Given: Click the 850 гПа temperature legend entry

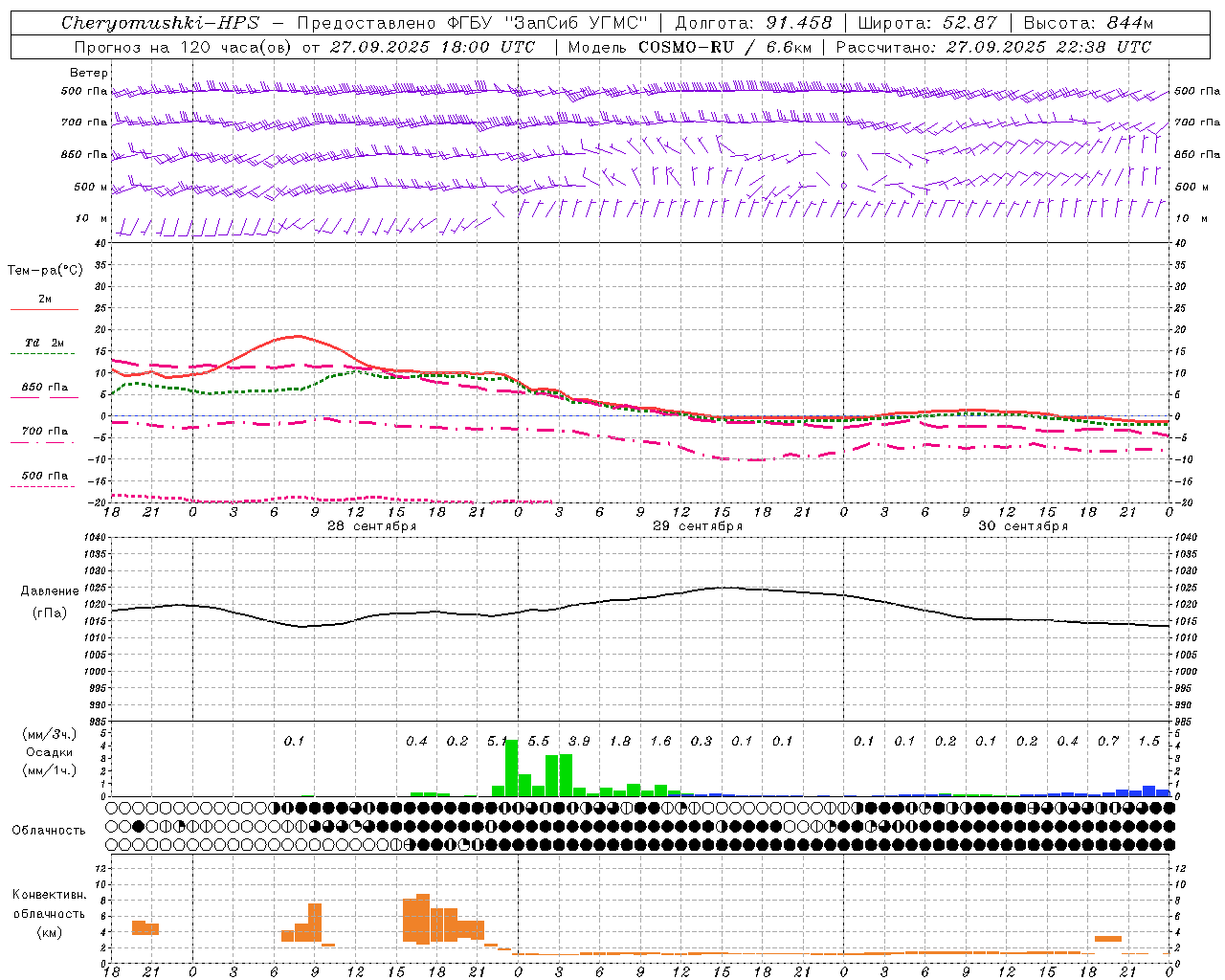Looking at the screenshot, I should click(45, 391).
